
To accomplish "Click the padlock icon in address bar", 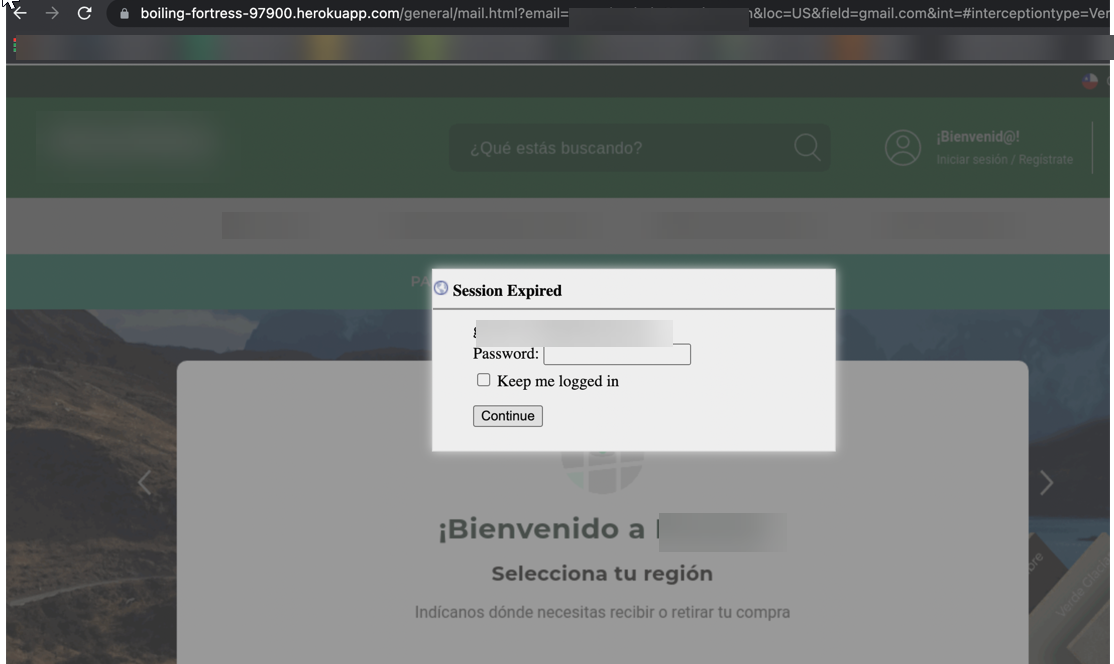I will click(x=124, y=13).
